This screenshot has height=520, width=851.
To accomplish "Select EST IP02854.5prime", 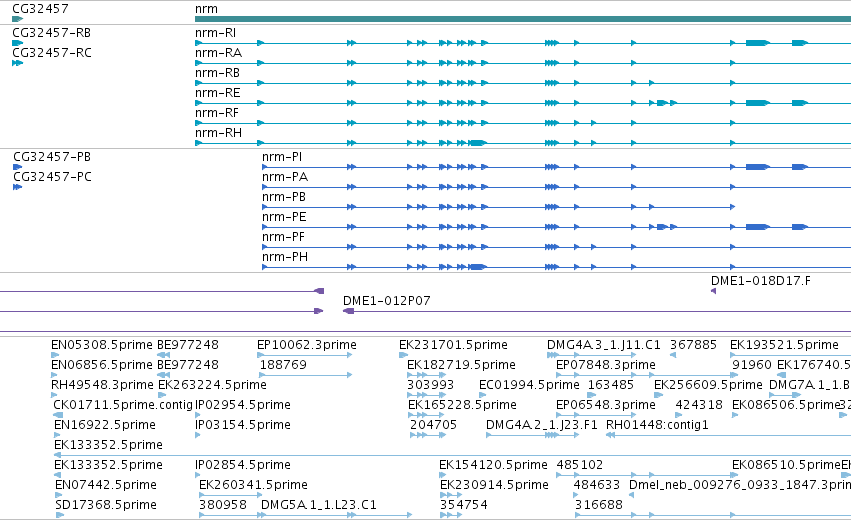I will [x=243, y=466].
